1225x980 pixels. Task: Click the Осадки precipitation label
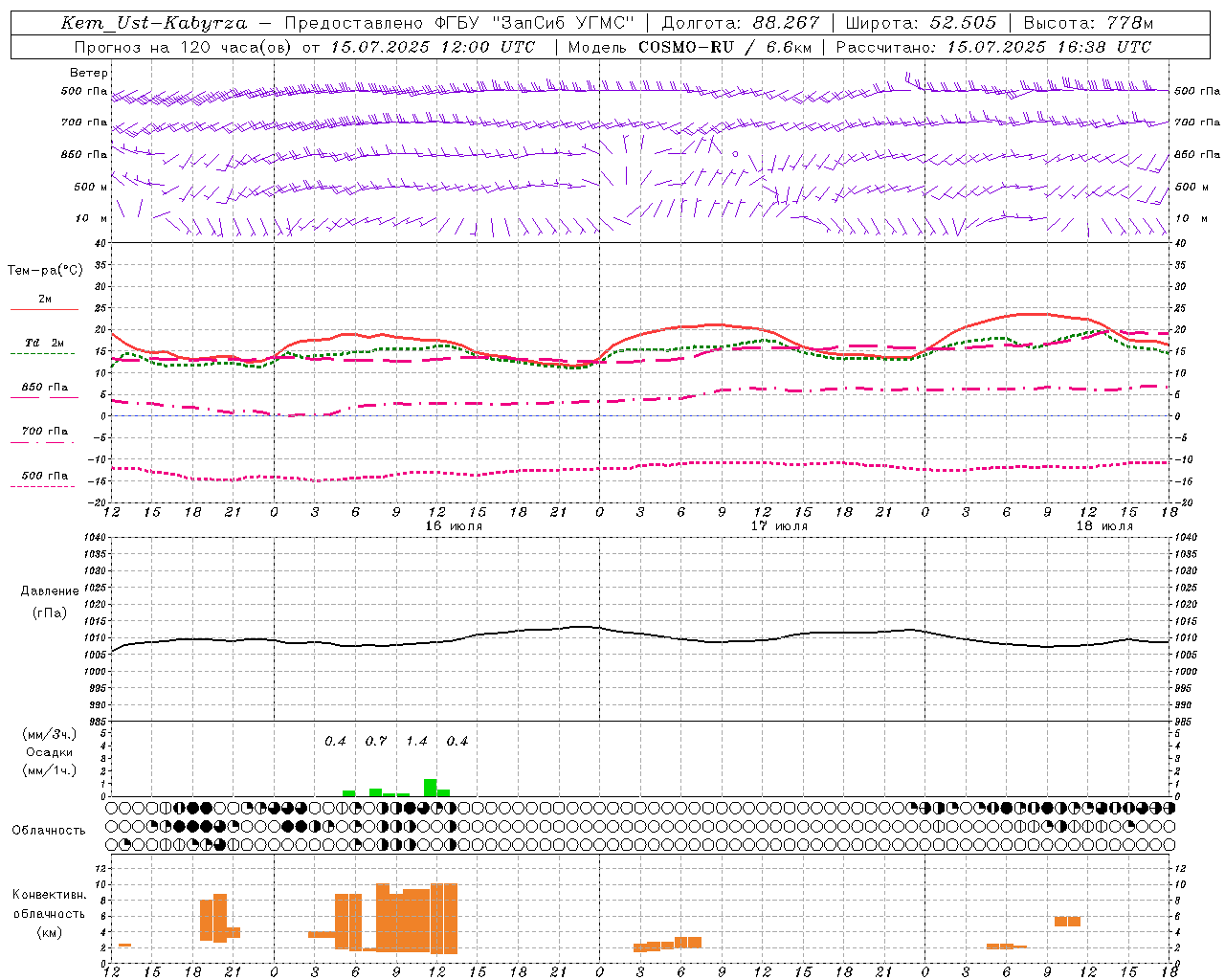pyautogui.click(x=49, y=752)
